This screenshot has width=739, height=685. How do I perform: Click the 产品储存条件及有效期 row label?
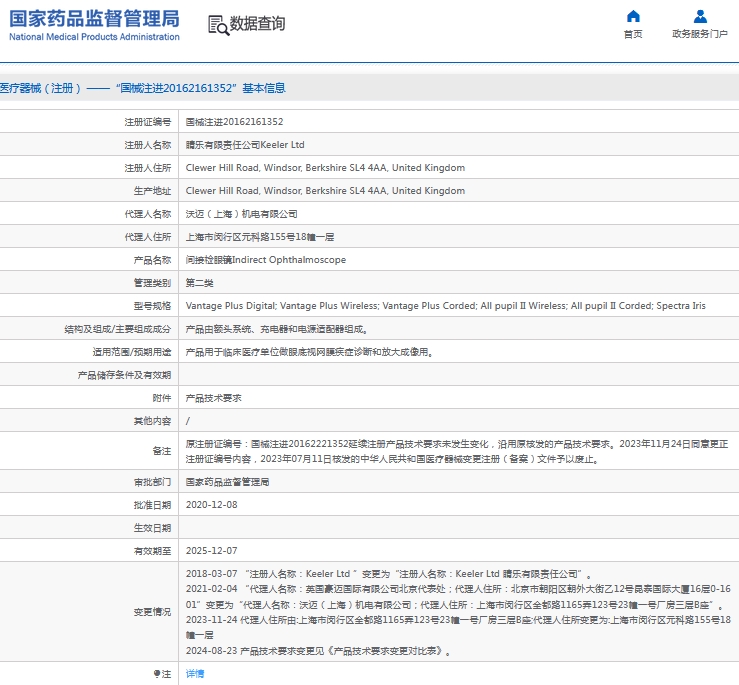coord(124,375)
